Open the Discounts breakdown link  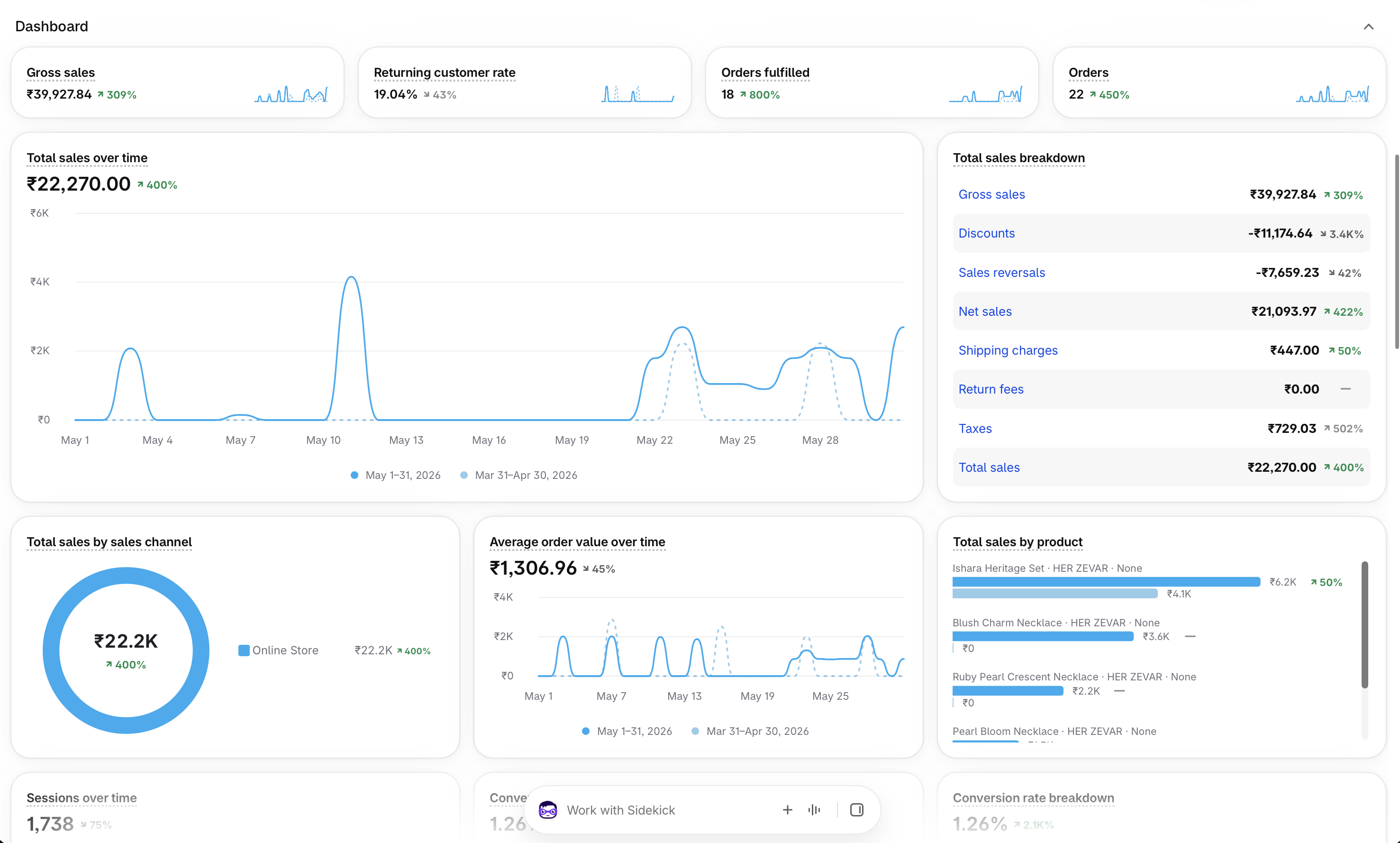click(x=986, y=233)
